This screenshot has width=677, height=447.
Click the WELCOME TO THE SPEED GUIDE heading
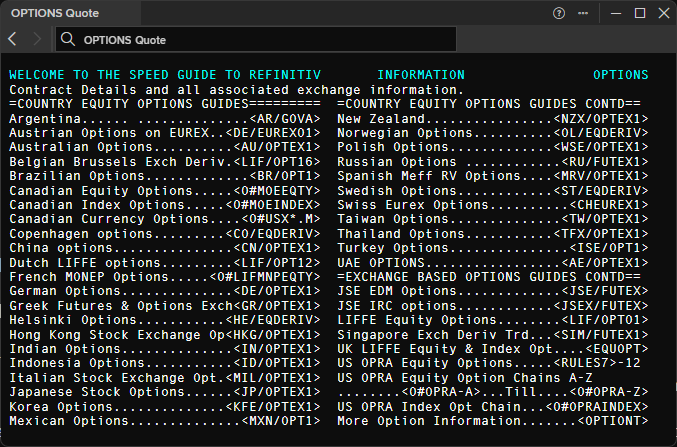tap(165, 75)
